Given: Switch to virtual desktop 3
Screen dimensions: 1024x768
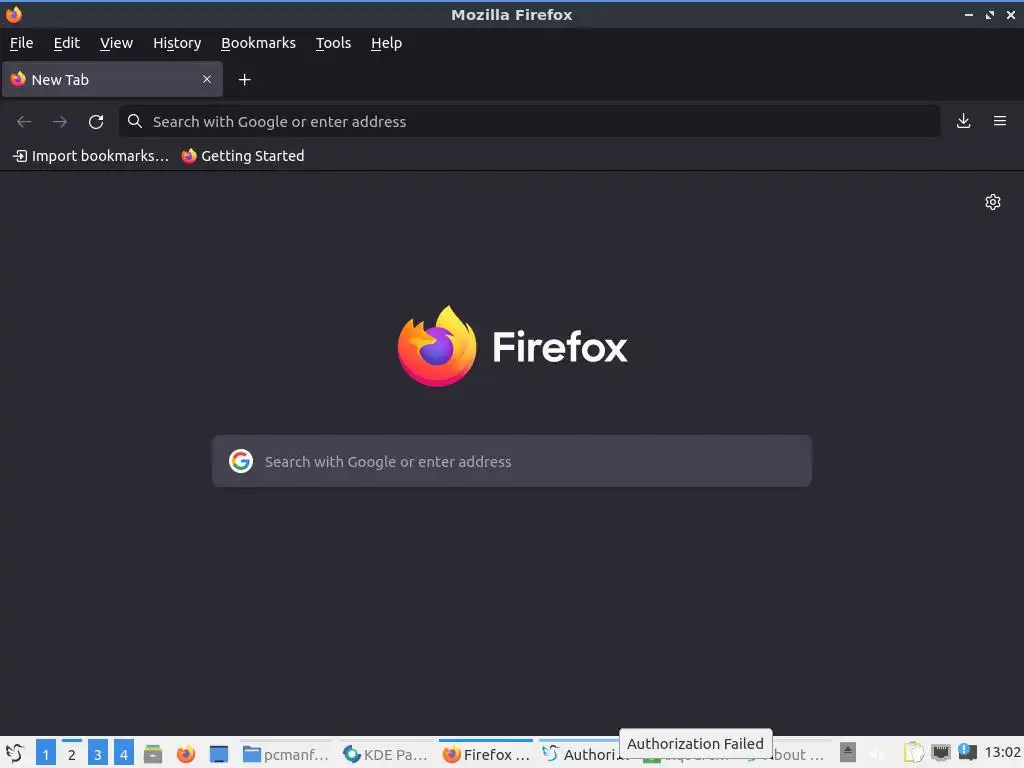Looking at the screenshot, I should pos(98,754).
